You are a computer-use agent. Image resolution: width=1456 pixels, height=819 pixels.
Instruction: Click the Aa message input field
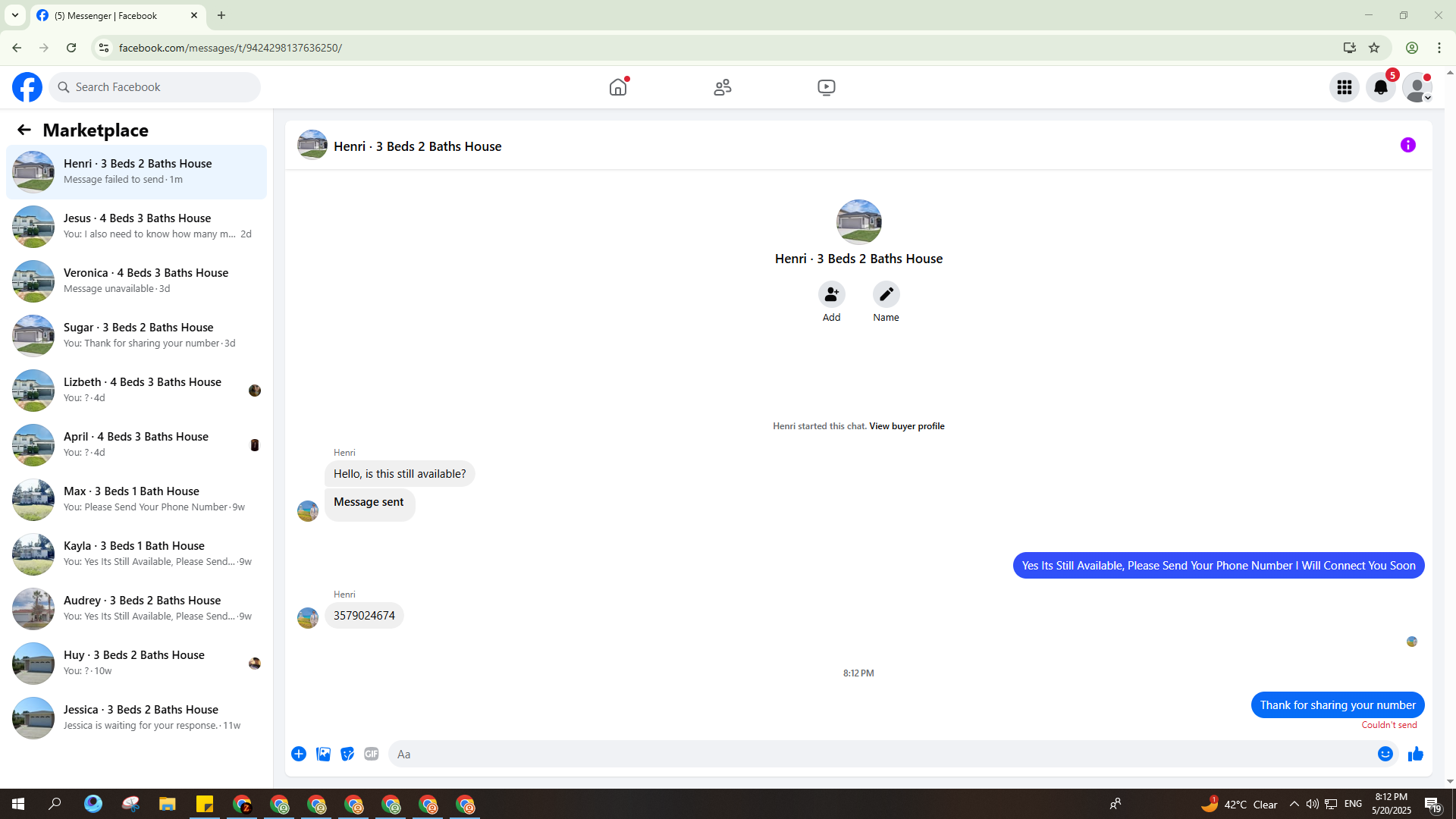(880, 754)
